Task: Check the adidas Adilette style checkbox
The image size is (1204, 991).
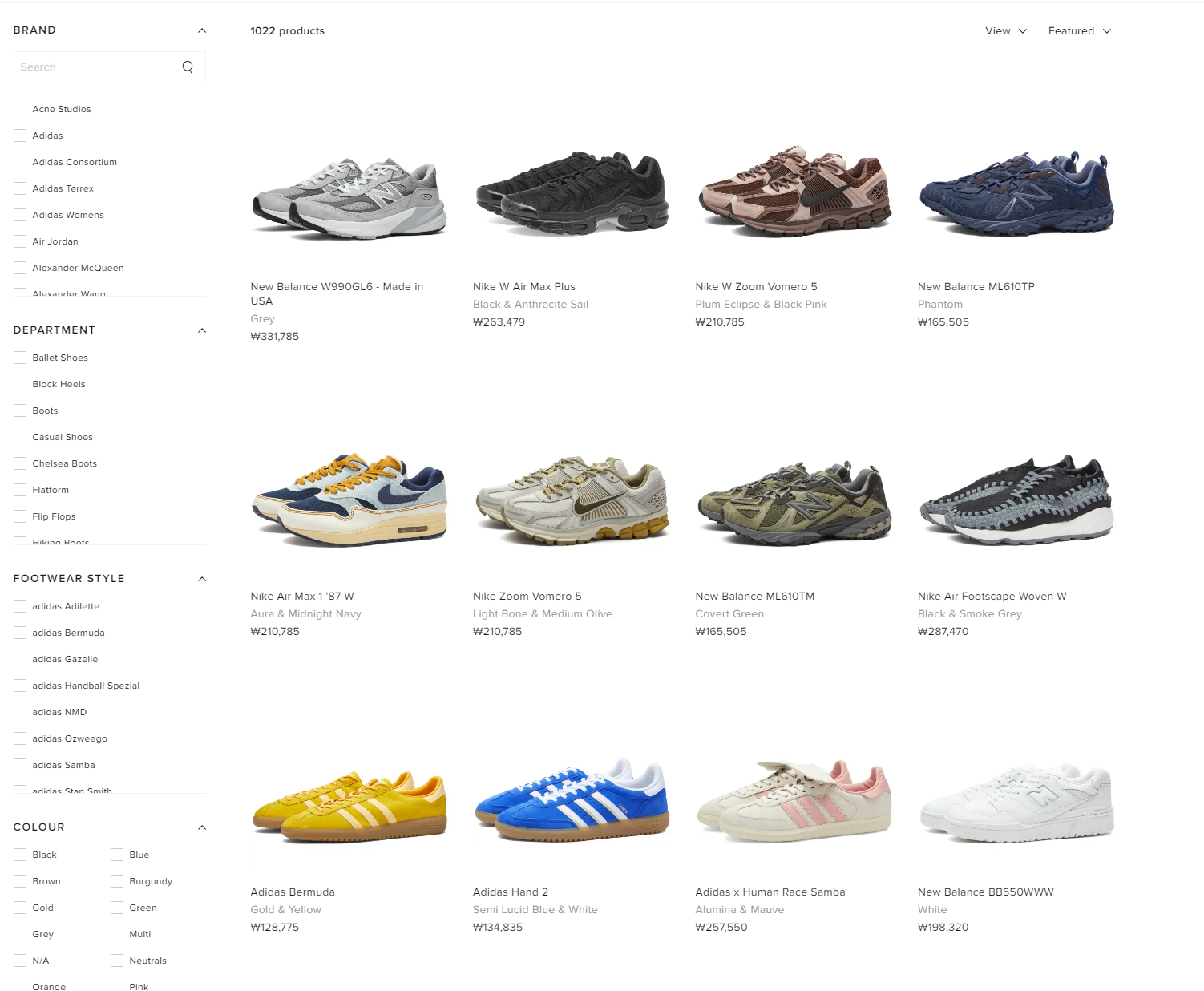Action: click(x=20, y=606)
